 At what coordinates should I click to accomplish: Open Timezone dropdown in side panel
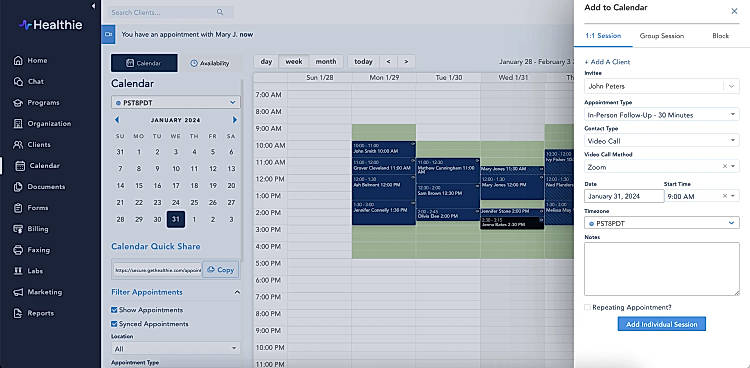662,223
